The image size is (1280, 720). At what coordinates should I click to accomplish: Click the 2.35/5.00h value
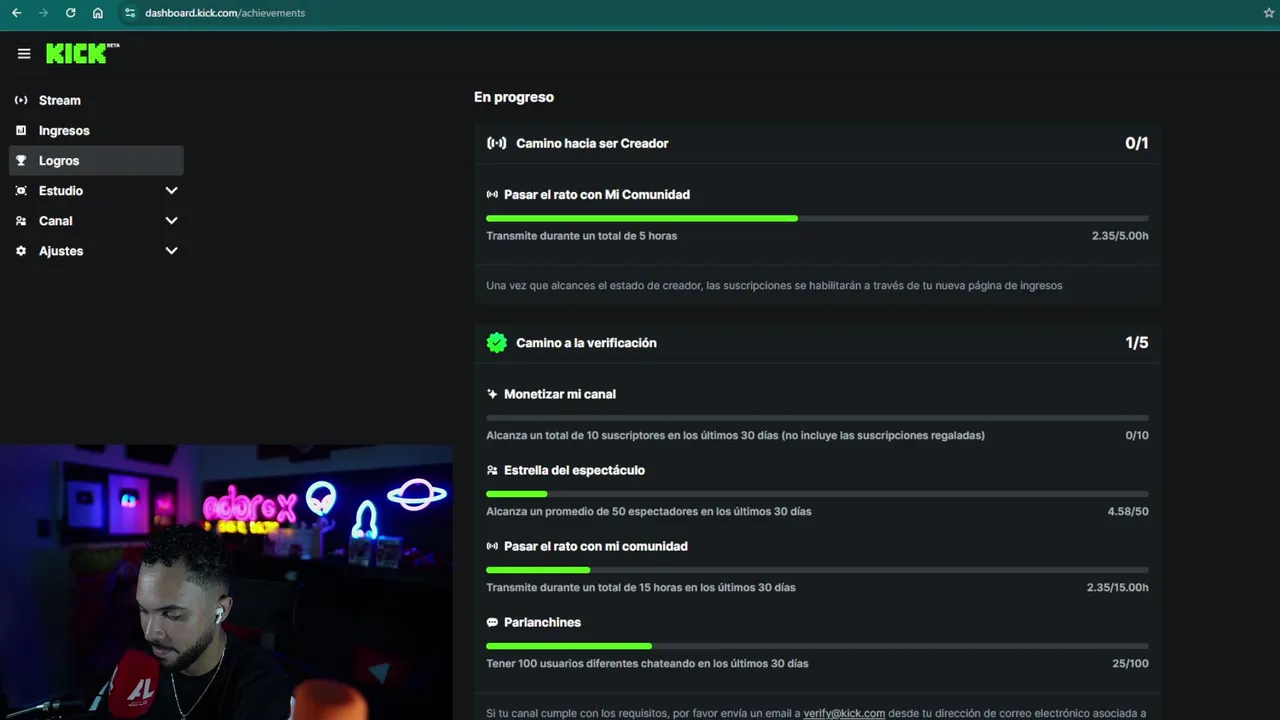coord(1120,236)
